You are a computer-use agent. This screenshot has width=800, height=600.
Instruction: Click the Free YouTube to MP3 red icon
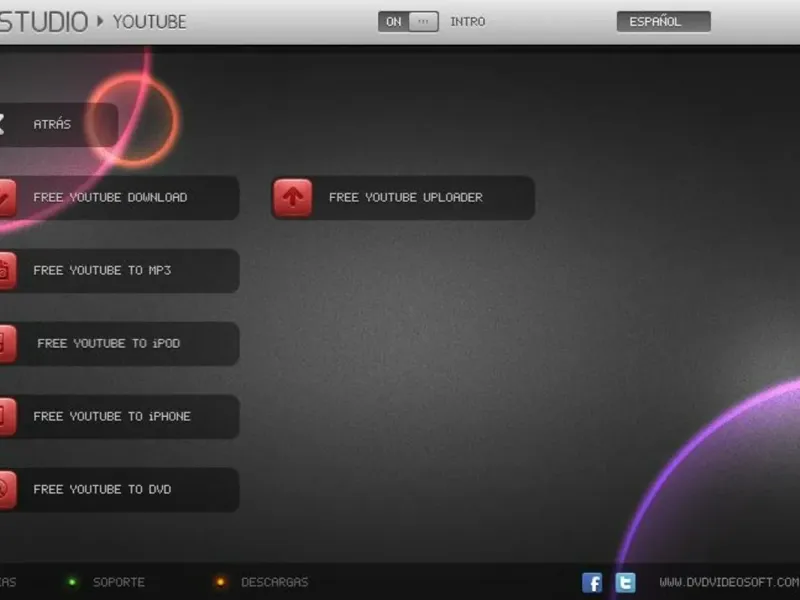[x=8, y=270]
